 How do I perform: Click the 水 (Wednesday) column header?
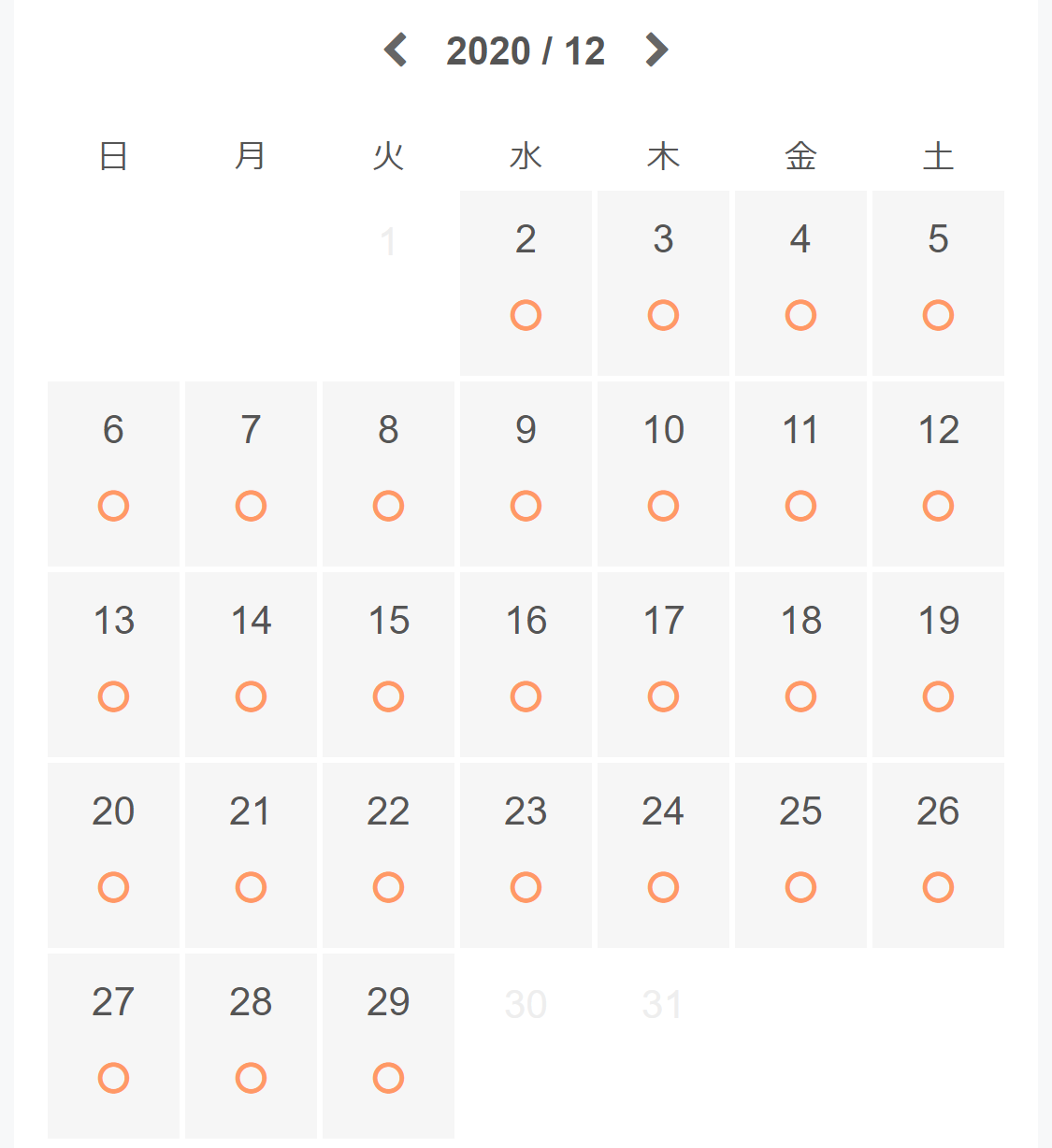coord(526,156)
